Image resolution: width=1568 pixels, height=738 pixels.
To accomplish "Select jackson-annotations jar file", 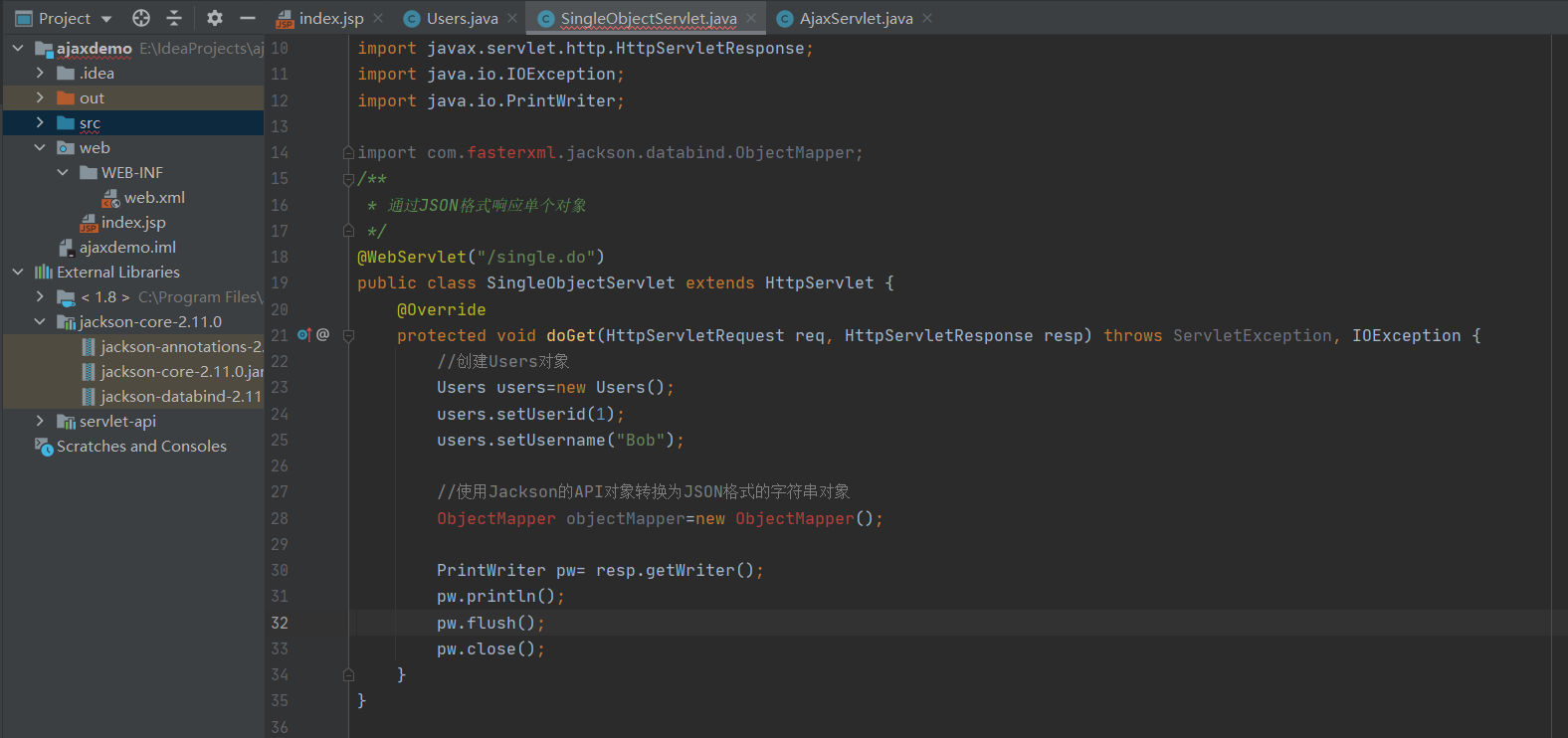I will click(181, 346).
